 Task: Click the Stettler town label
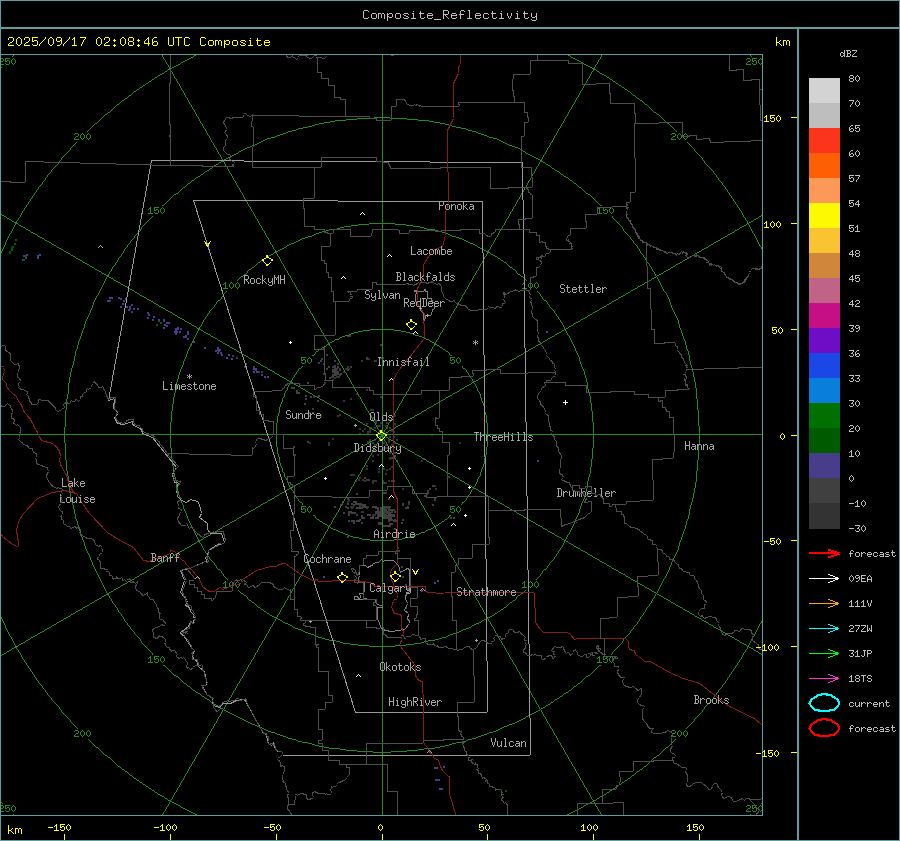click(x=582, y=289)
